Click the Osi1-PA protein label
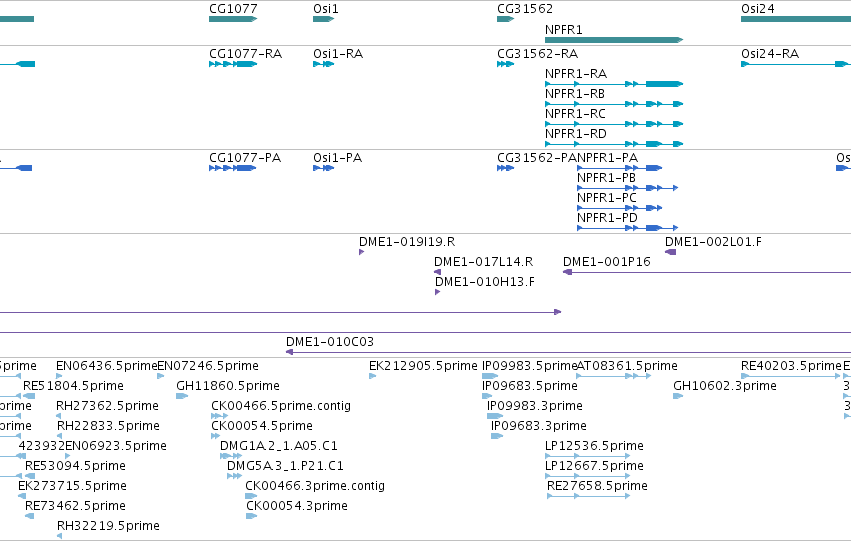This screenshot has height=541, width=851. (x=337, y=158)
